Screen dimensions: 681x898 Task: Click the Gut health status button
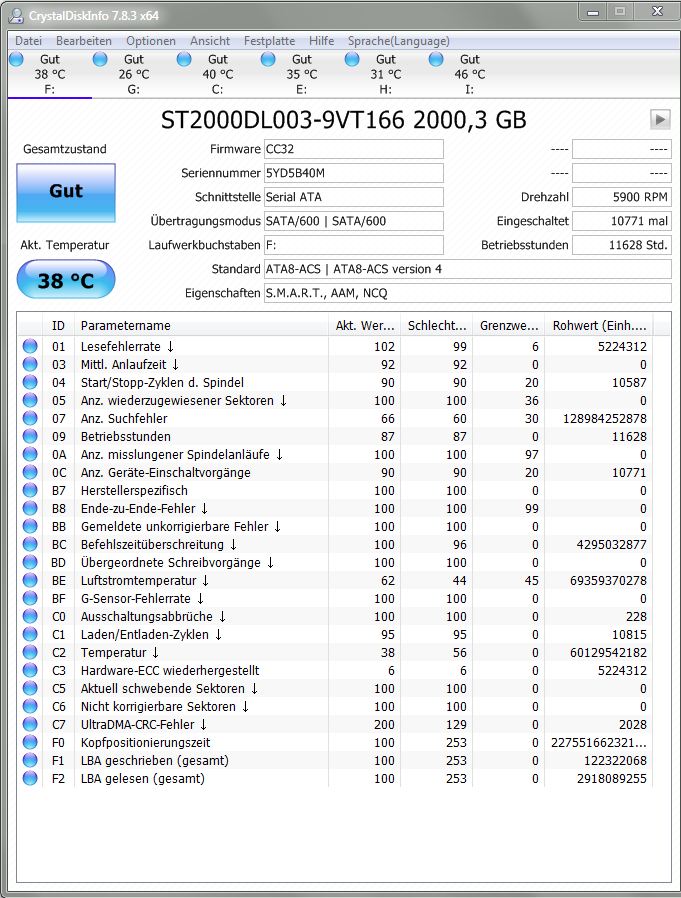pos(66,192)
